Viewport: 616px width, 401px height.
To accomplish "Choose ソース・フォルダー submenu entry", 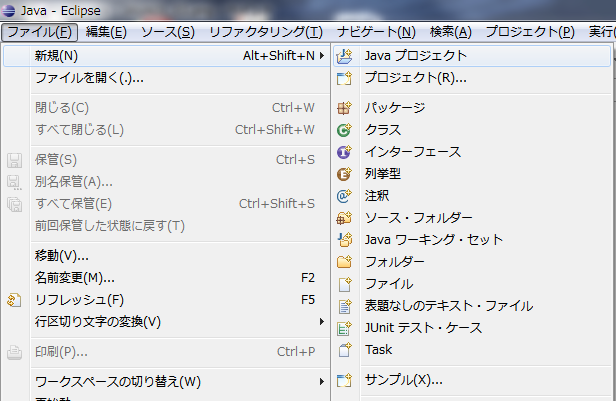I will (473, 218).
